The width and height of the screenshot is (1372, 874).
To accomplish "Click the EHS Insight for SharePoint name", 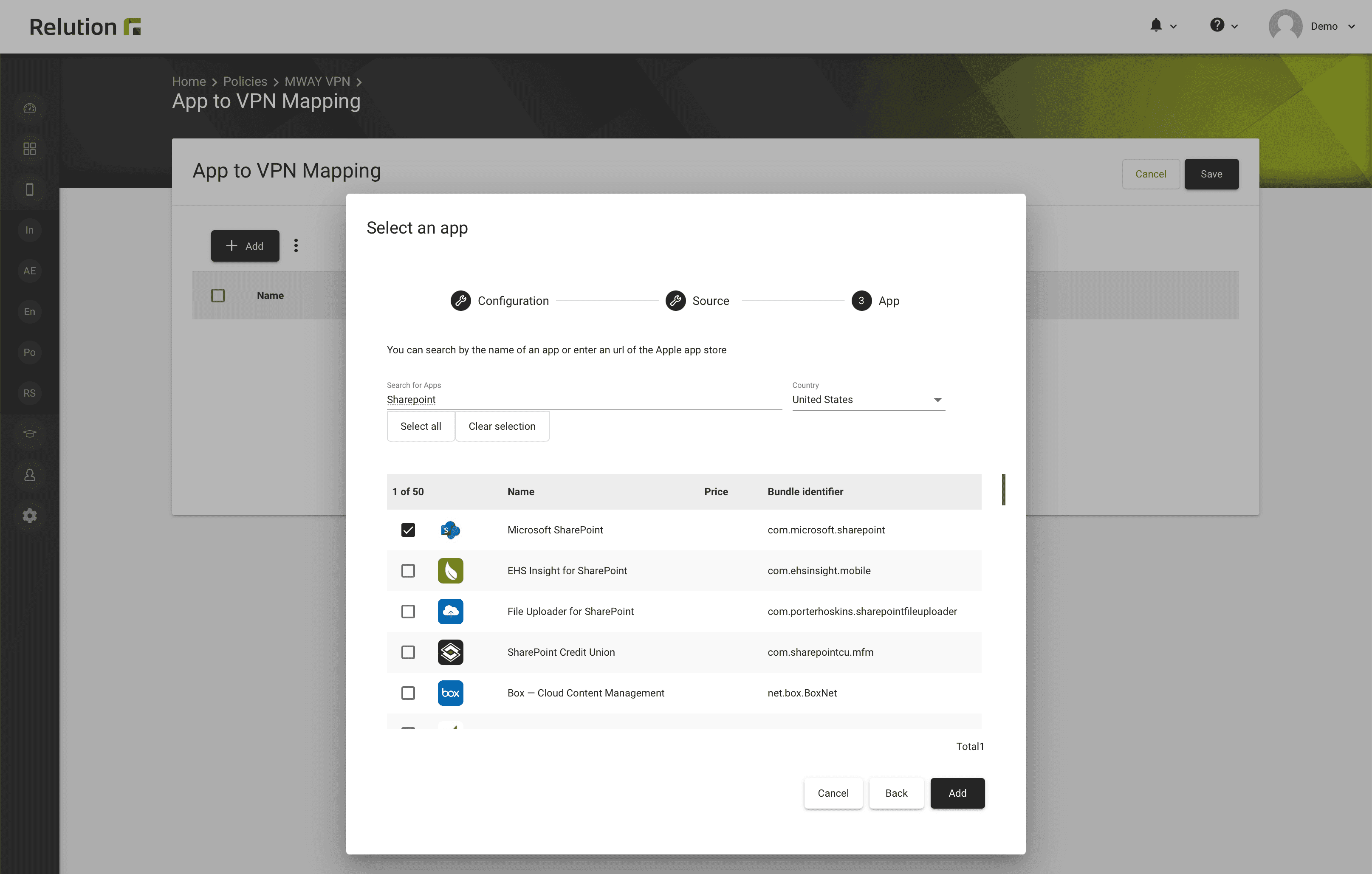I will click(567, 571).
